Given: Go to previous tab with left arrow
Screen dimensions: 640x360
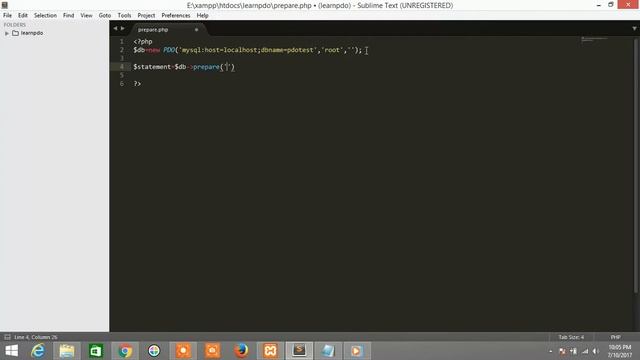Looking at the screenshot, I should (115, 29).
